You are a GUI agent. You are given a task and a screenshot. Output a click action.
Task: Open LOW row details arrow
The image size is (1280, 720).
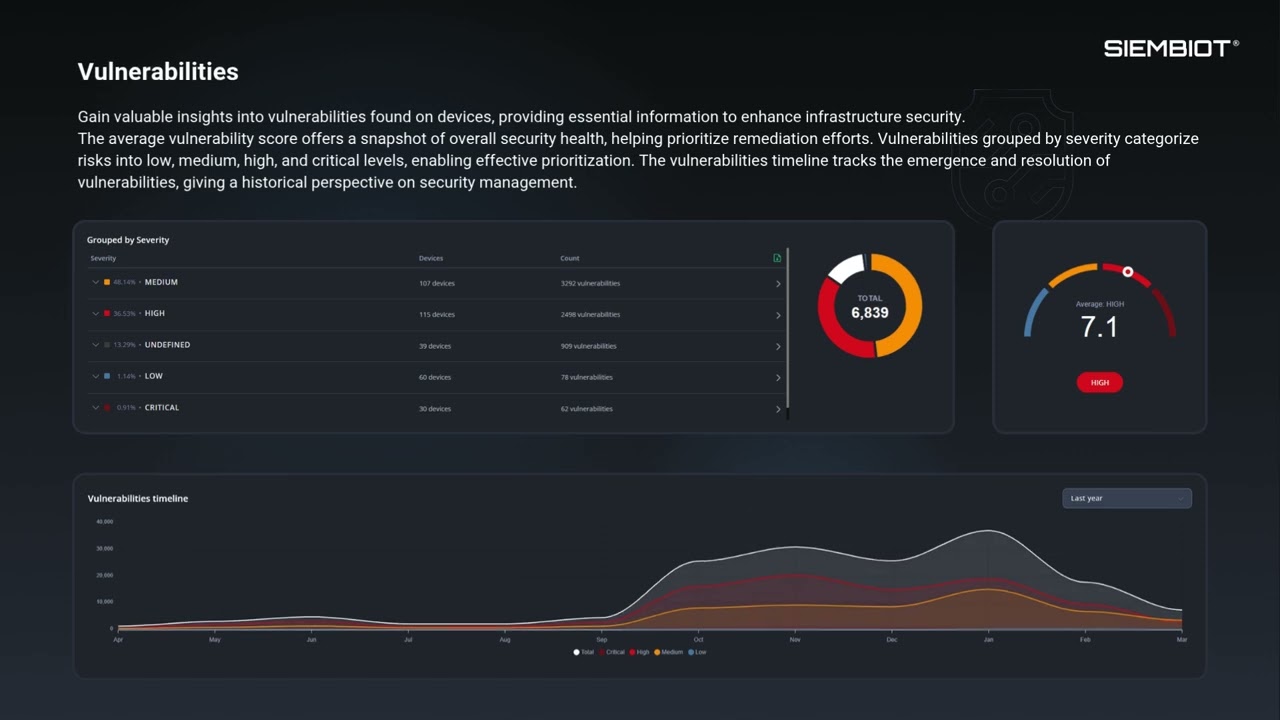pos(778,378)
